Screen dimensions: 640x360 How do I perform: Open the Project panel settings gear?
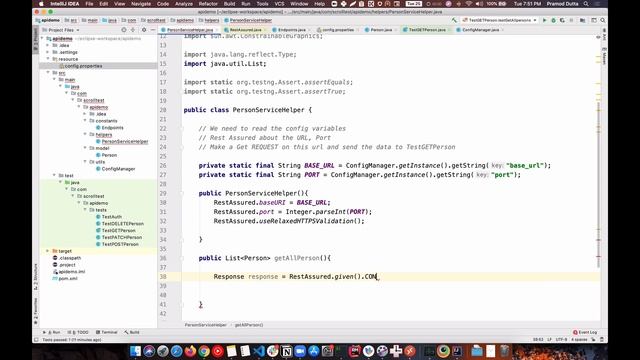(x=144, y=30)
